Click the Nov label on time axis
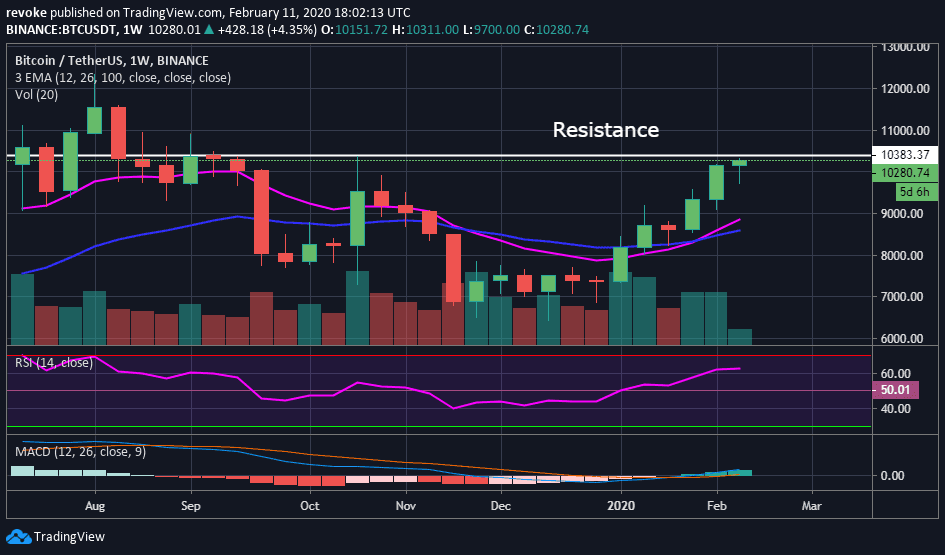This screenshot has width=945, height=555. 406,507
